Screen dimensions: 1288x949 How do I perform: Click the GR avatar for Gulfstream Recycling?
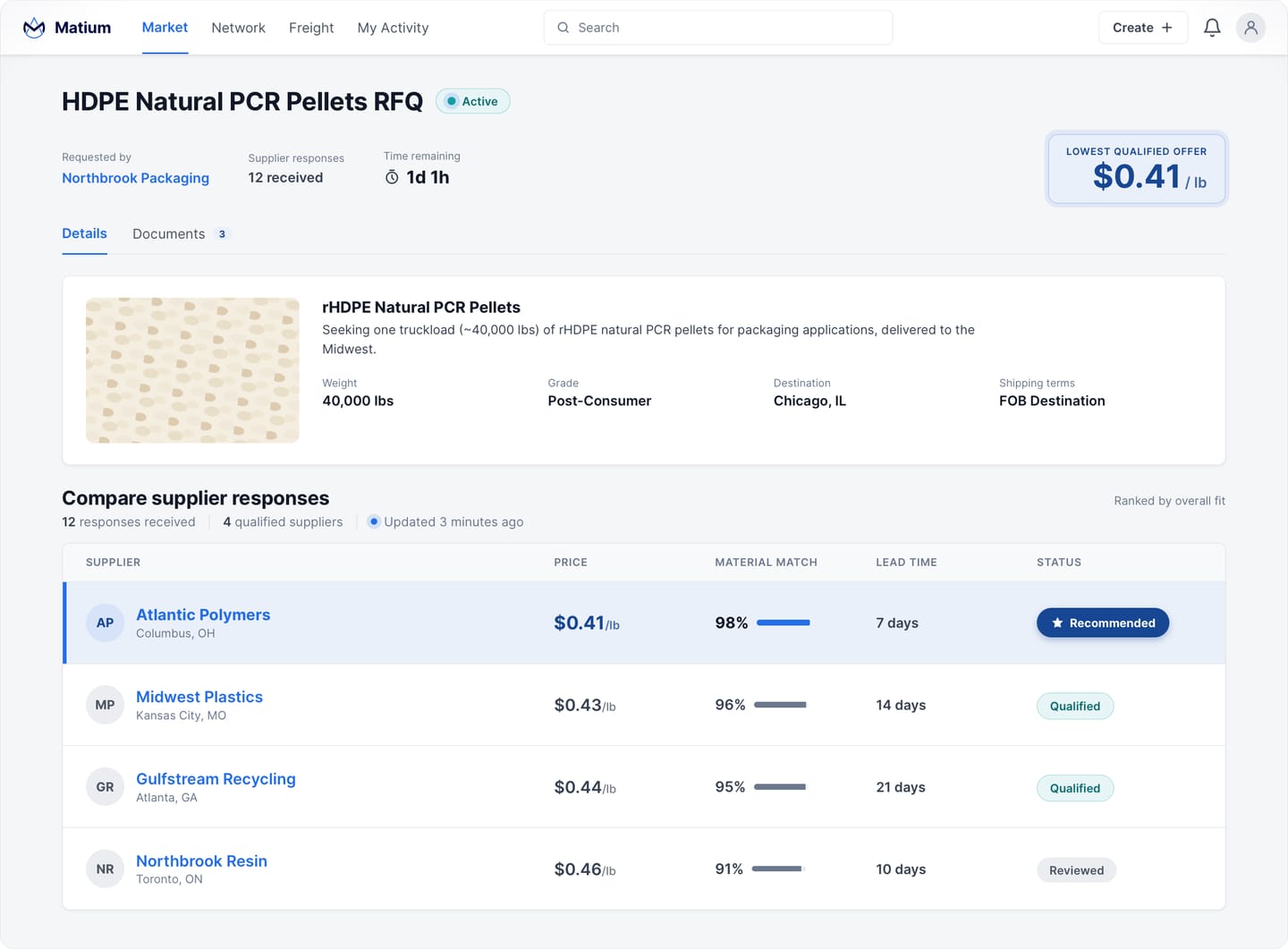(x=105, y=787)
